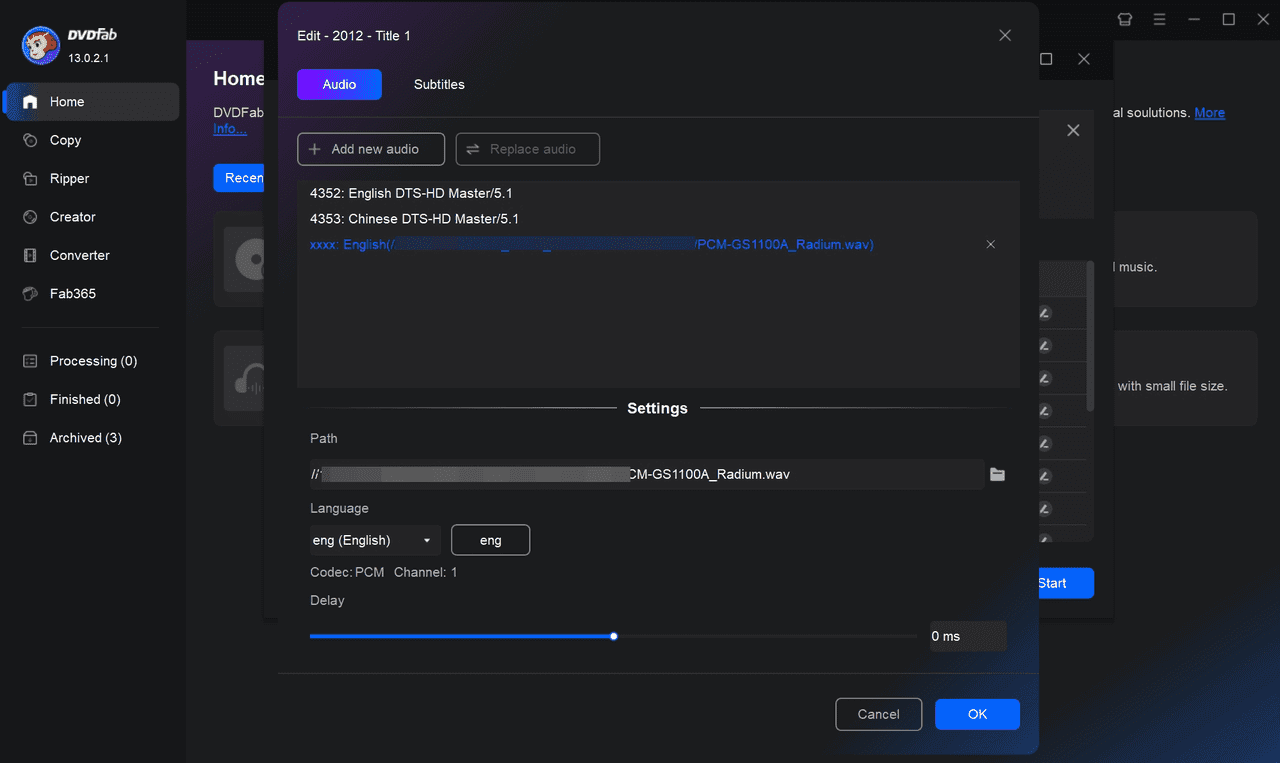Click the Fab365 icon
This screenshot has width=1280, height=763.
(x=30, y=294)
